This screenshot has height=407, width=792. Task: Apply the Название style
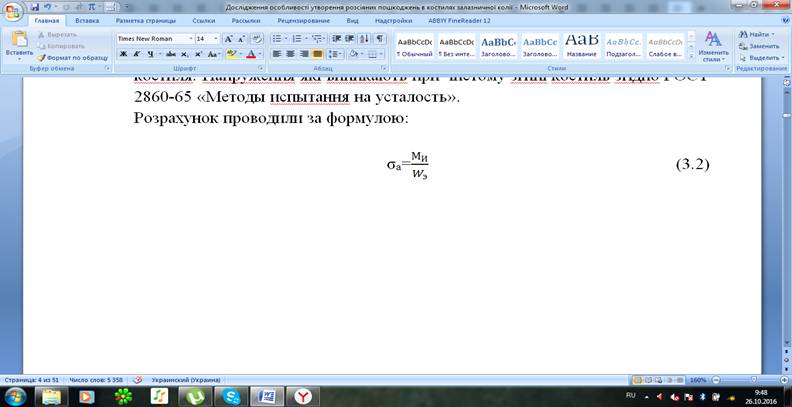[581, 45]
